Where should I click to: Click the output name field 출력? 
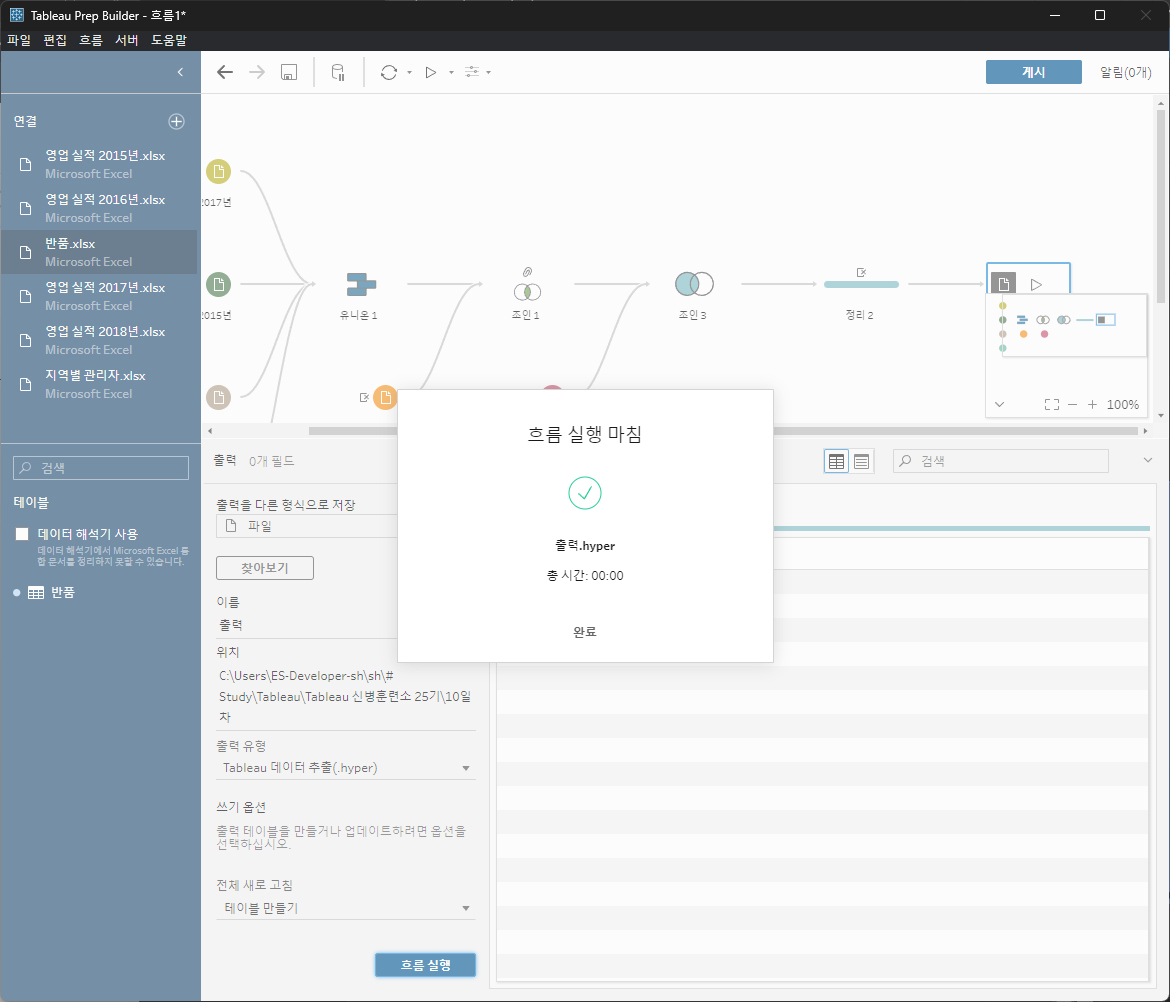click(x=307, y=625)
